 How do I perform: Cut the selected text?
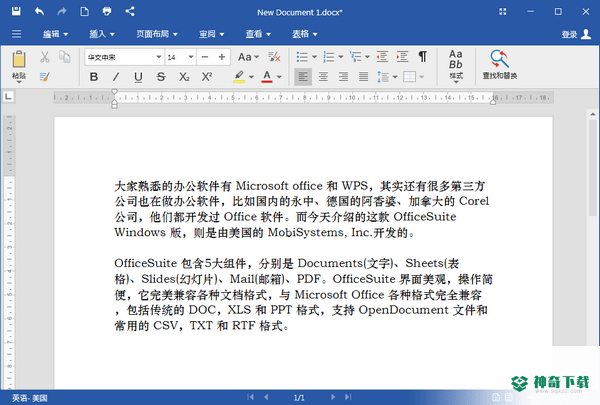(x=45, y=57)
